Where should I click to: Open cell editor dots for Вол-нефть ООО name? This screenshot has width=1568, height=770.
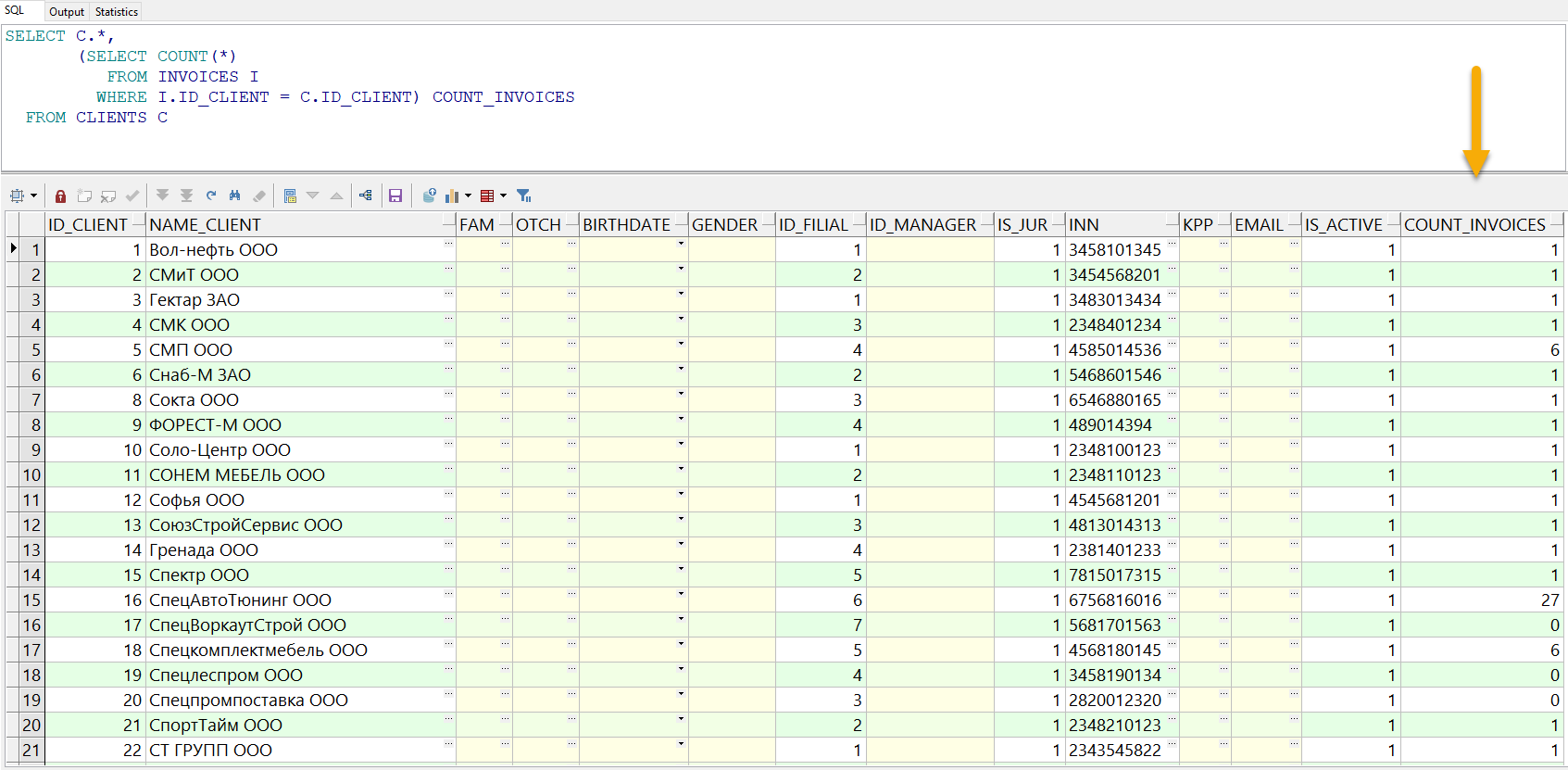pos(448,244)
